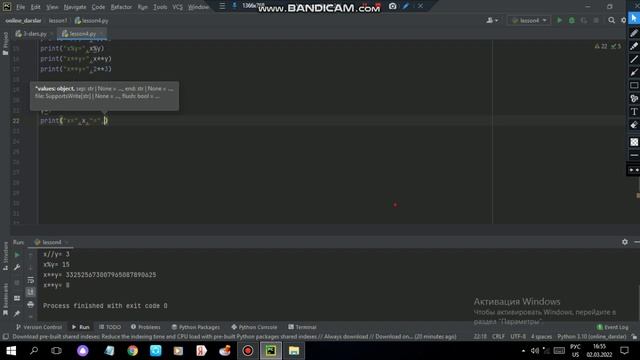
Task: Select the Bandicam text T tool
Action: coord(634,111)
